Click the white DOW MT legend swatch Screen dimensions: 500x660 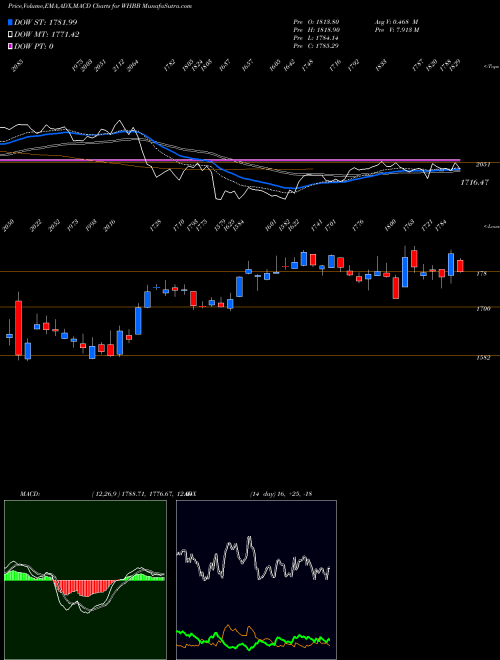(x=10, y=35)
